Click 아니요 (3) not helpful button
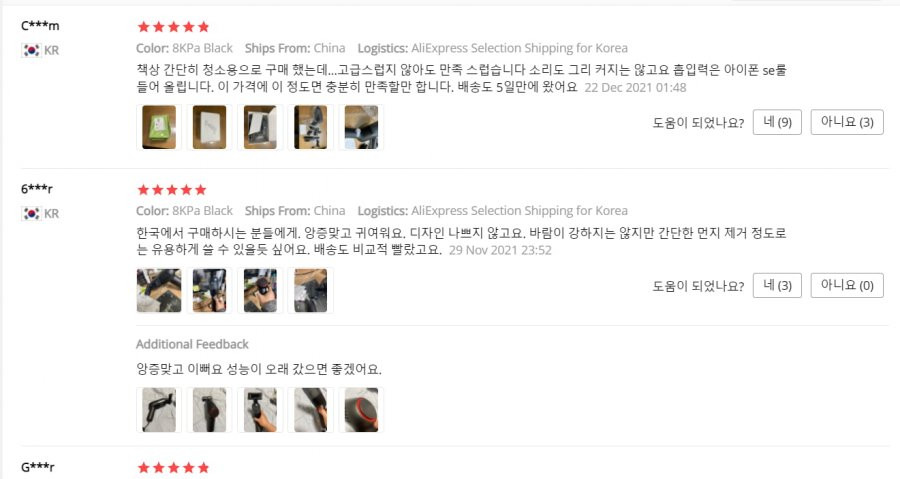This screenshot has width=900, height=479. [x=847, y=122]
